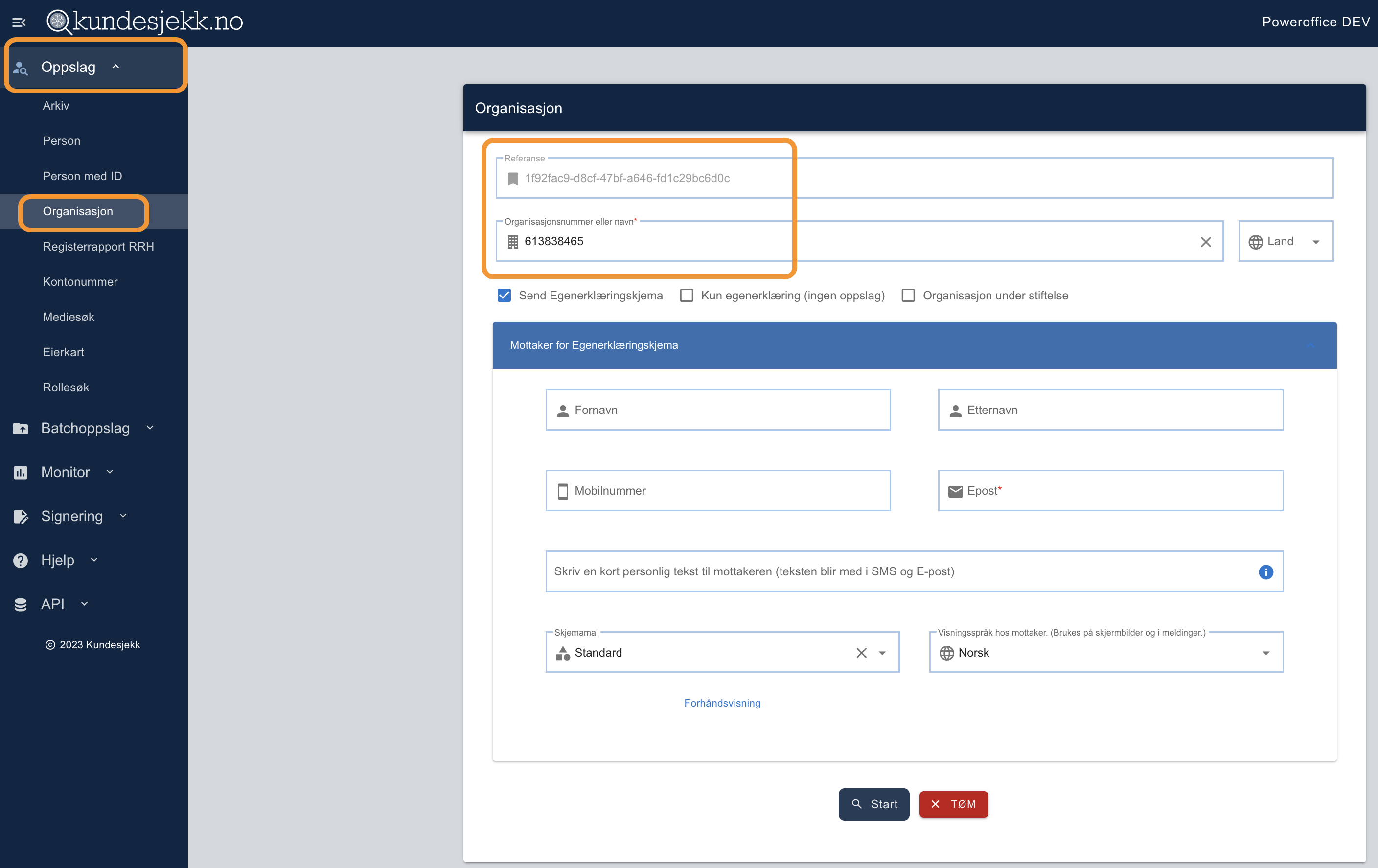Expand the API menu section
Screen dimensions: 1378x868
tap(84, 604)
